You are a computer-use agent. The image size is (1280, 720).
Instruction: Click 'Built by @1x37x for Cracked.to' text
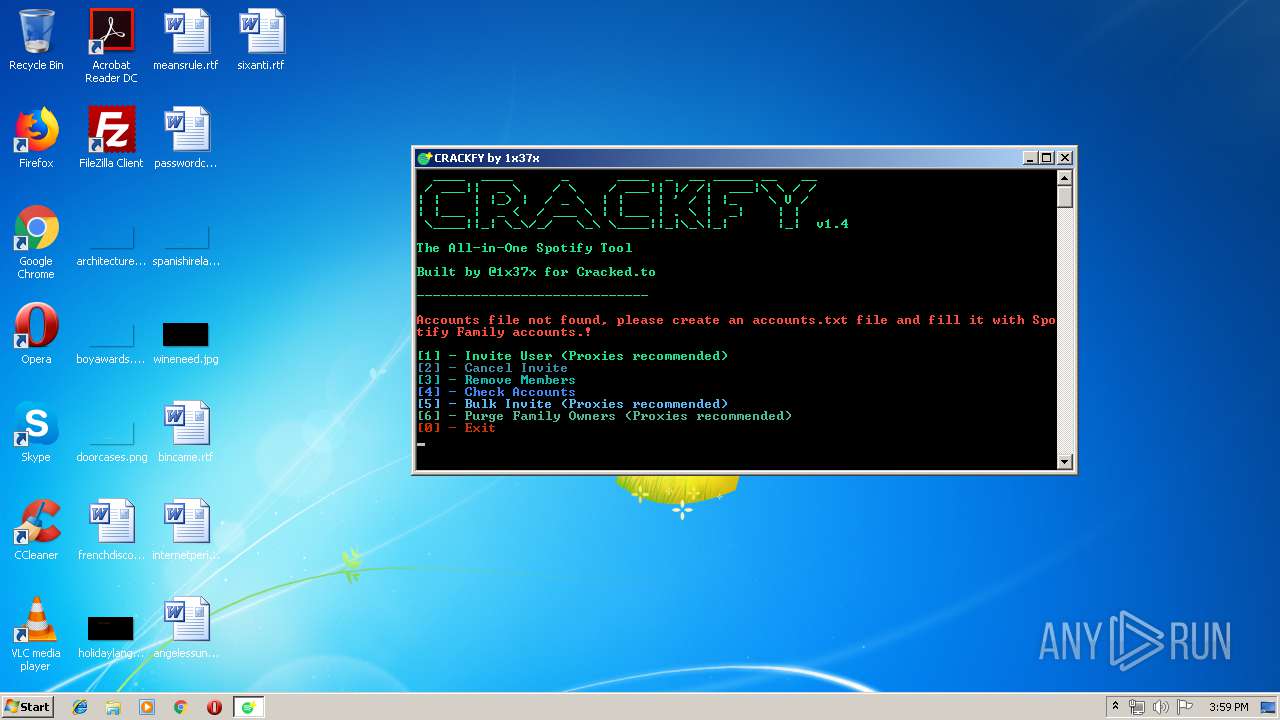pyautogui.click(x=536, y=272)
